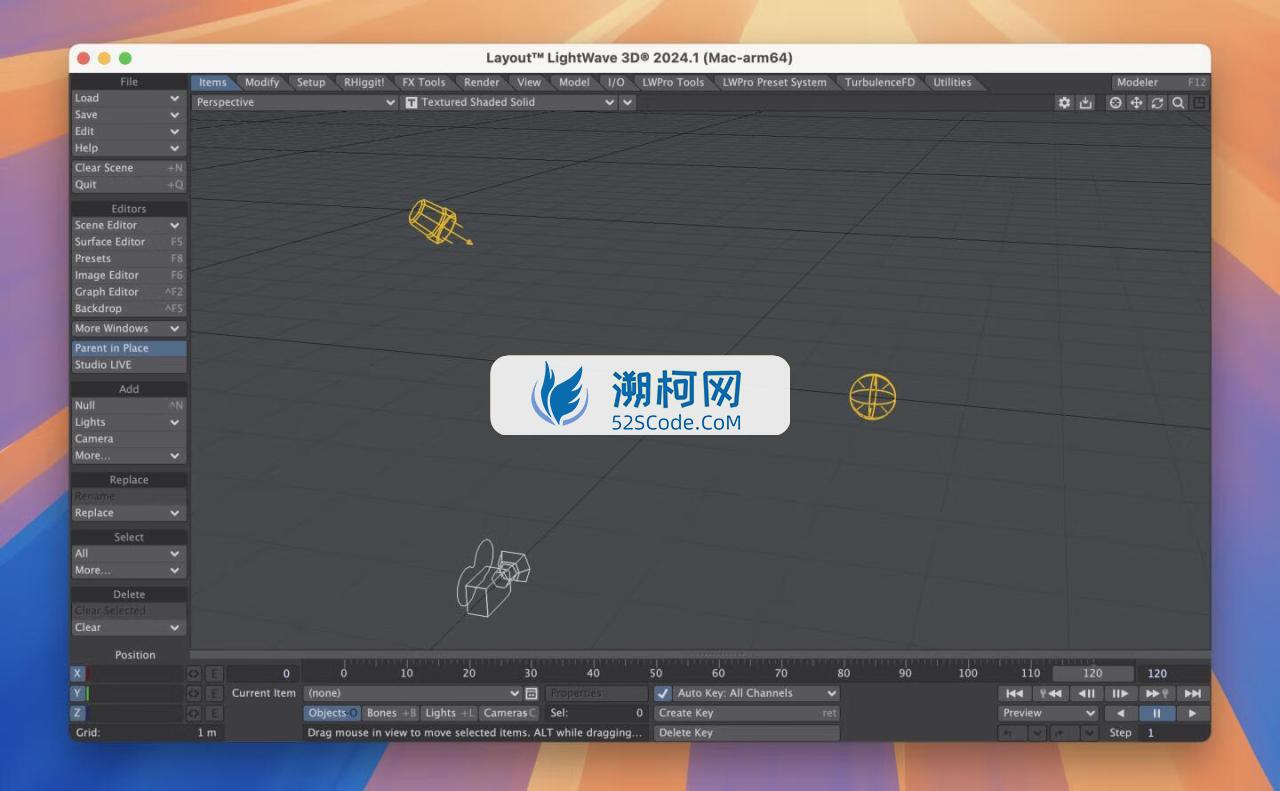Open the Save dropdown
The height and width of the screenshot is (791, 1280).
(x=129, y=115)
